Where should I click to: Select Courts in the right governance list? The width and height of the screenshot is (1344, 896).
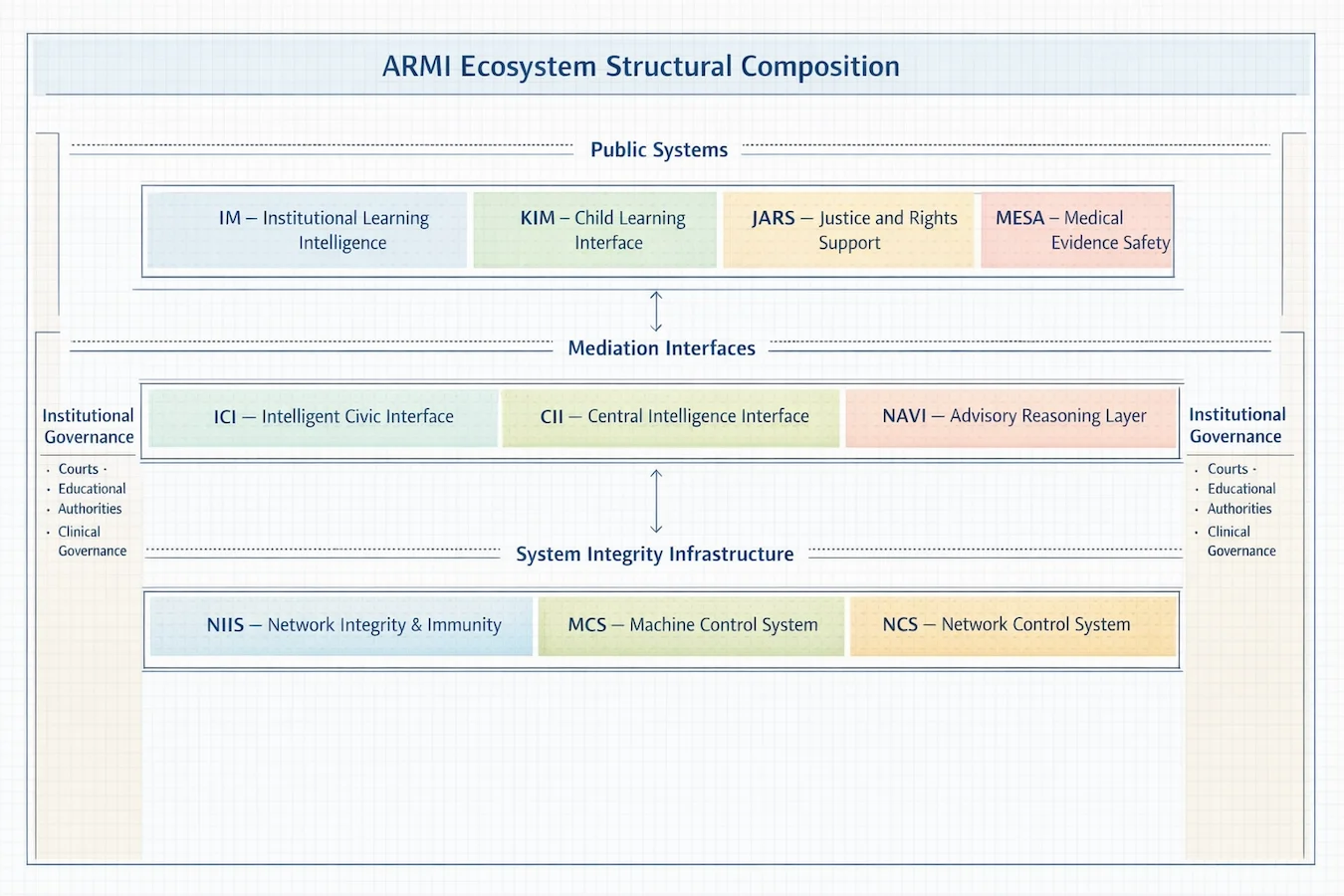click(1228, 469)
